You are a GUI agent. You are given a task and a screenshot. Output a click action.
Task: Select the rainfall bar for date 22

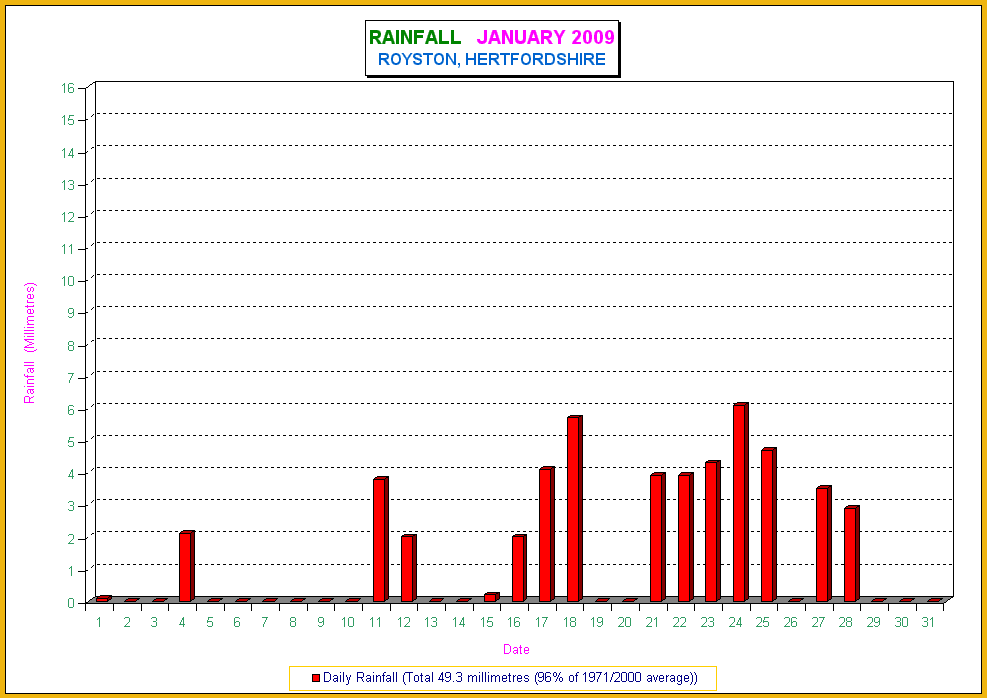[685, 538]
